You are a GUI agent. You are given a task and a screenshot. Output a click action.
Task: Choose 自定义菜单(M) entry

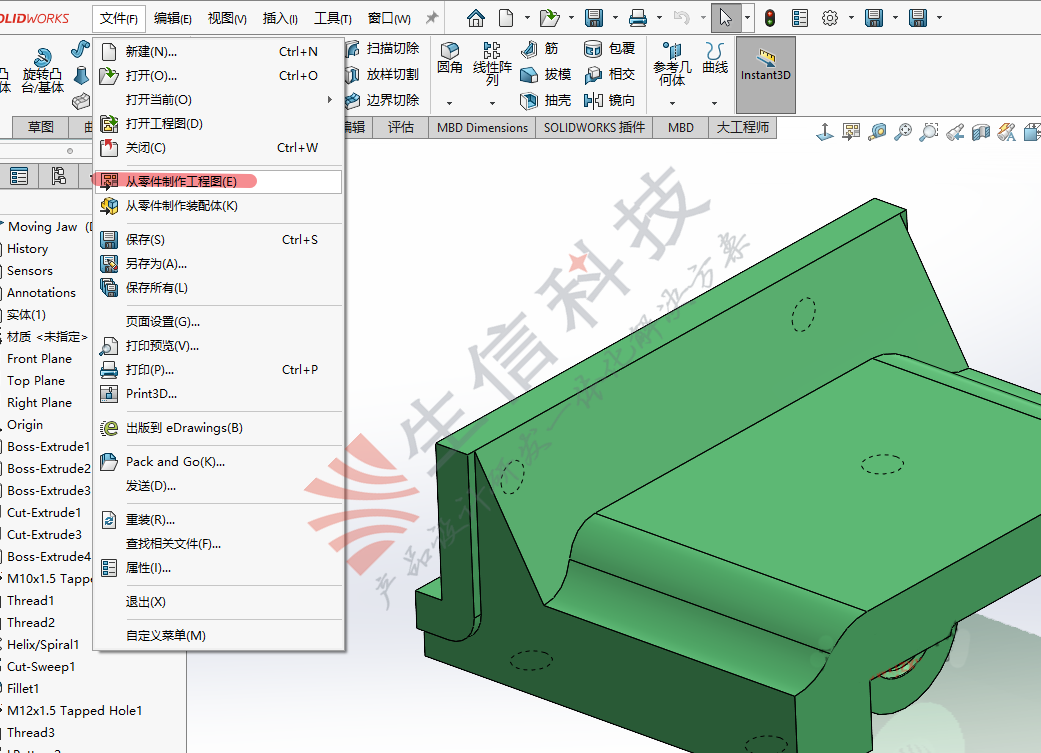pos(219,635)
